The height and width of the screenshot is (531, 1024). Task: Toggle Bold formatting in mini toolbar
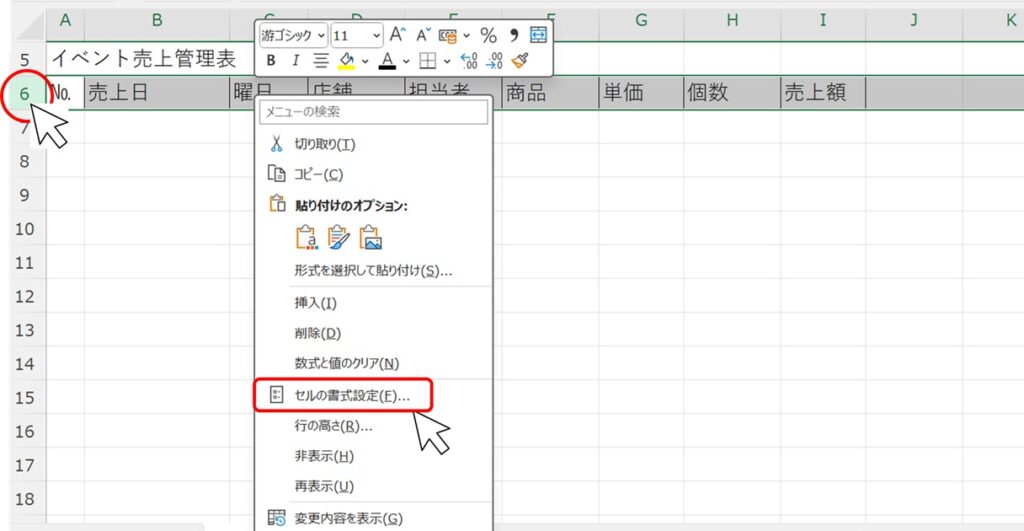(x=270, y=61)
